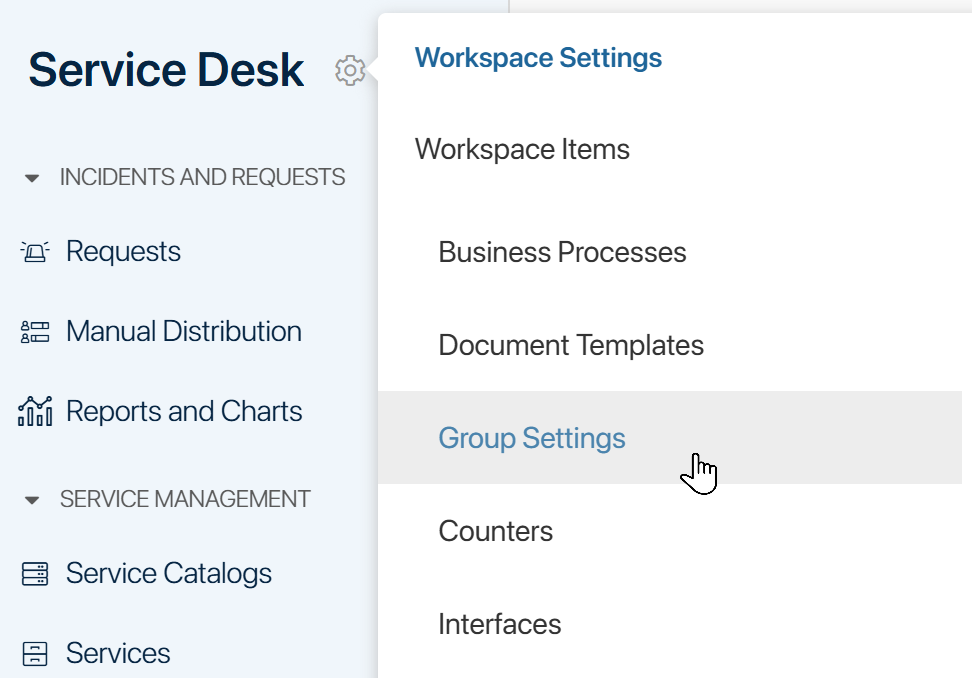
Task: Go to Reports and Charts
Action: (184, 412)
